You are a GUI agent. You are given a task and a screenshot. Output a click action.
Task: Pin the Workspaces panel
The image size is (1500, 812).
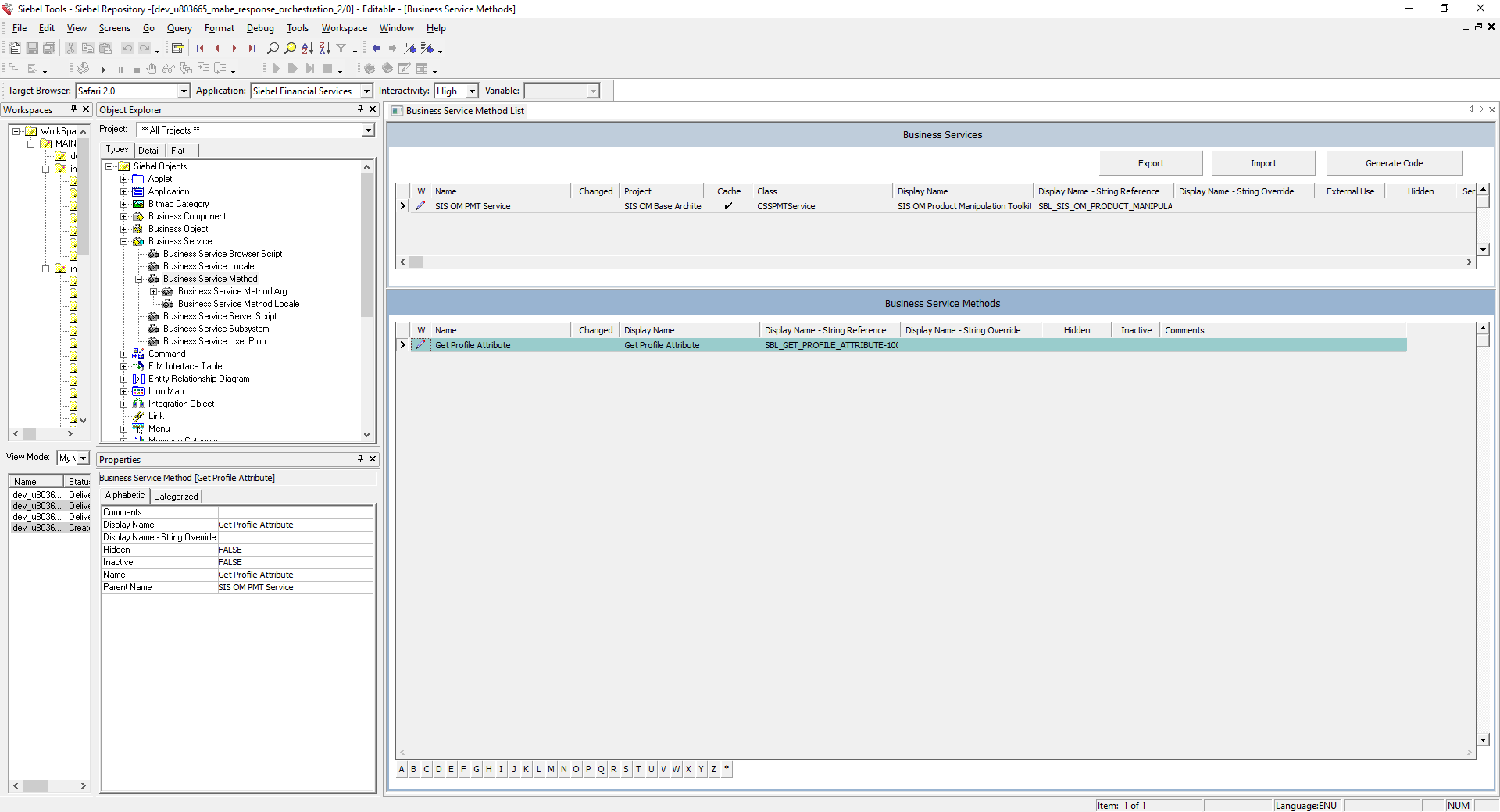point(73,109)
